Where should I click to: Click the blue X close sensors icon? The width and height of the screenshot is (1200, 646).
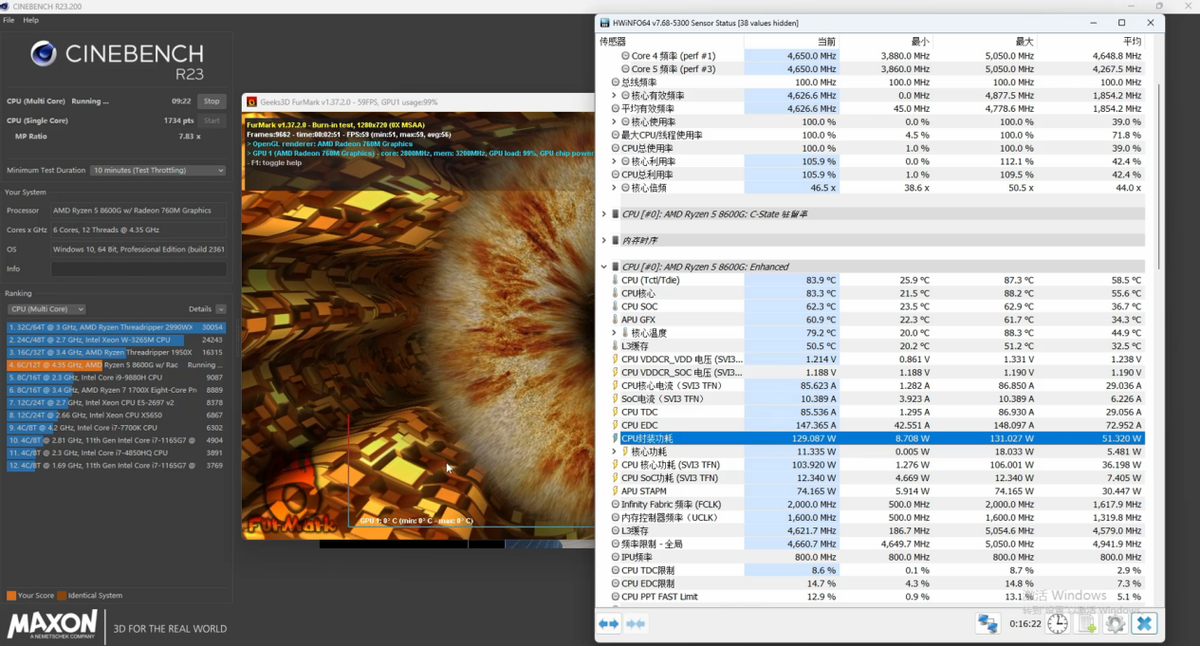point(1144,624)
